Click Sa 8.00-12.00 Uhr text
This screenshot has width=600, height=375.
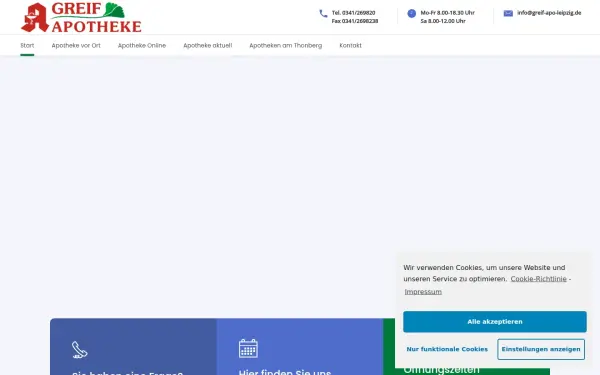(443, 21)
